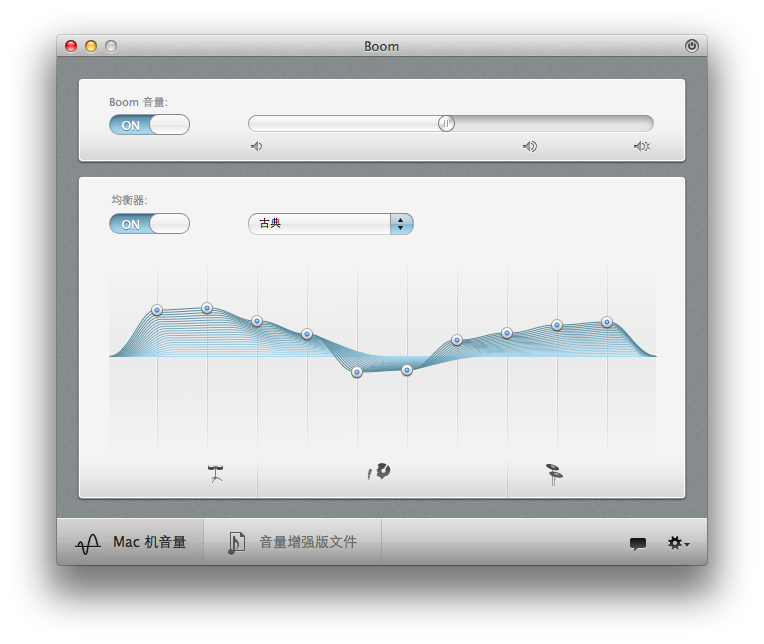Image resolution: width=764 pixels, height=644 pixels.
Task: Toggle the 均衡器 ON switch
Action: click(149, 224)
